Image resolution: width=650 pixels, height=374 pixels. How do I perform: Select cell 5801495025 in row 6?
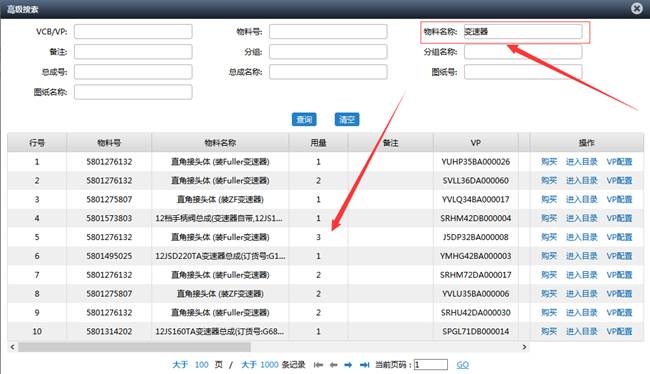pos(109,256)
